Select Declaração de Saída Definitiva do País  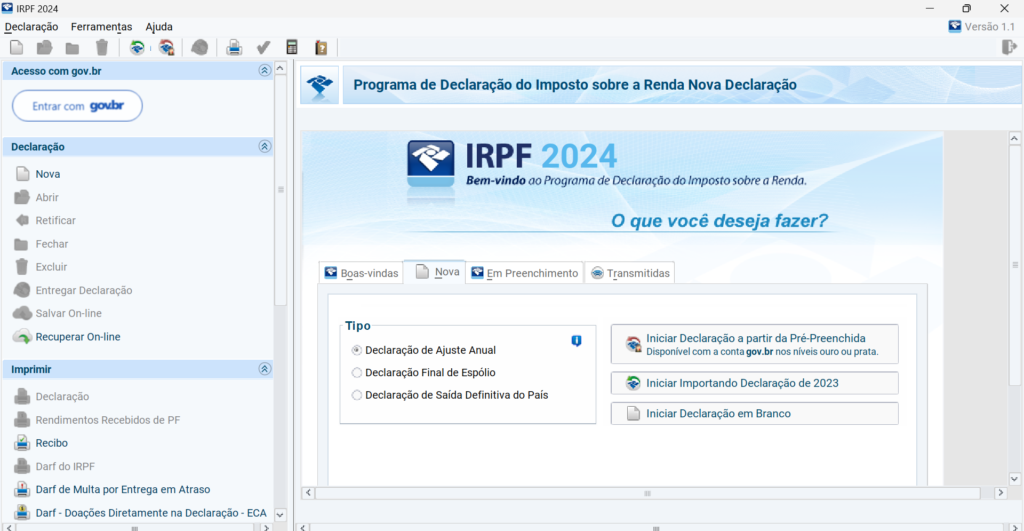click(x=357, y=395)
